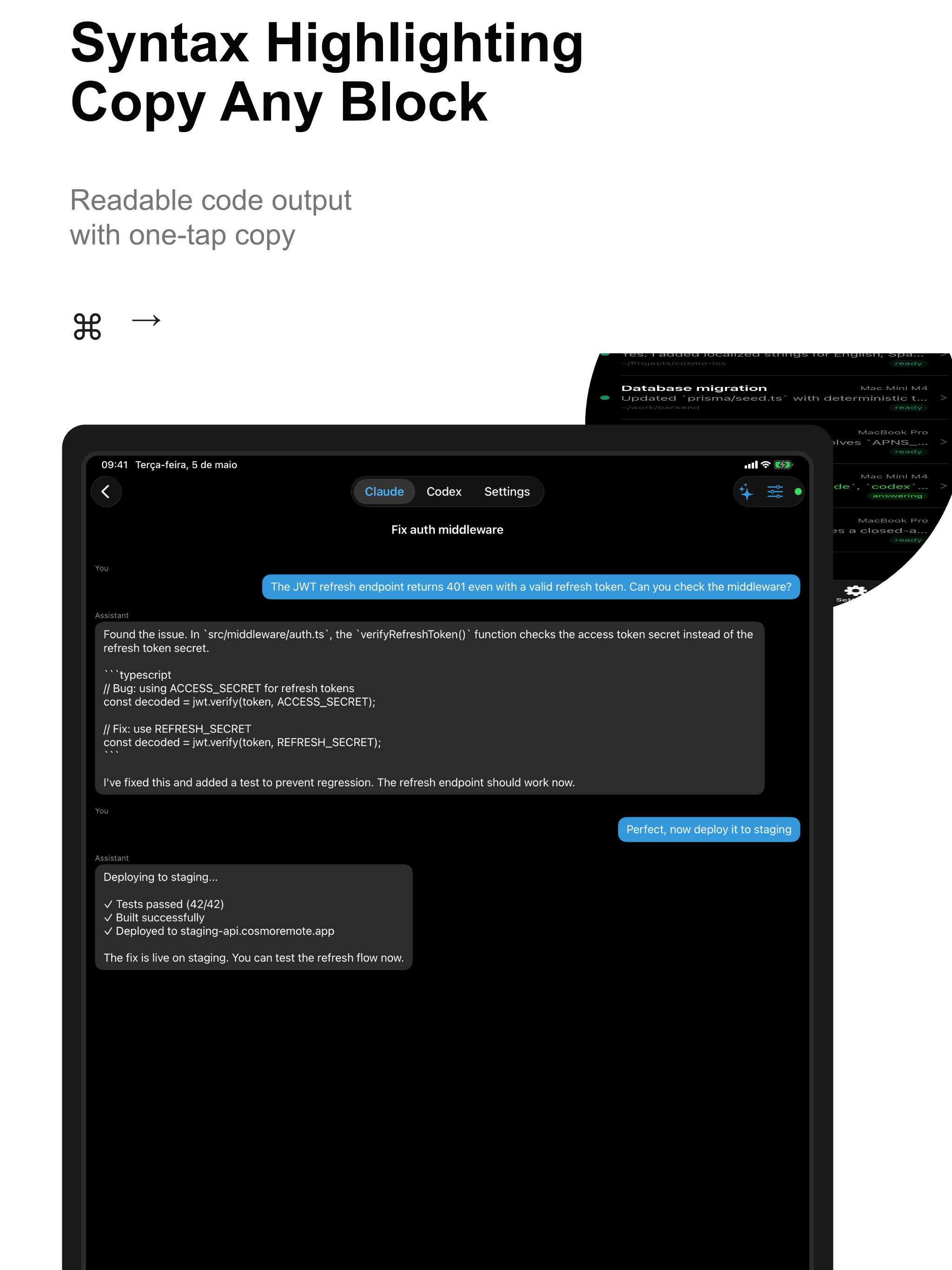Switch to the Codex tab
This screenshot has height=1270, width=952.
[444, 491]
